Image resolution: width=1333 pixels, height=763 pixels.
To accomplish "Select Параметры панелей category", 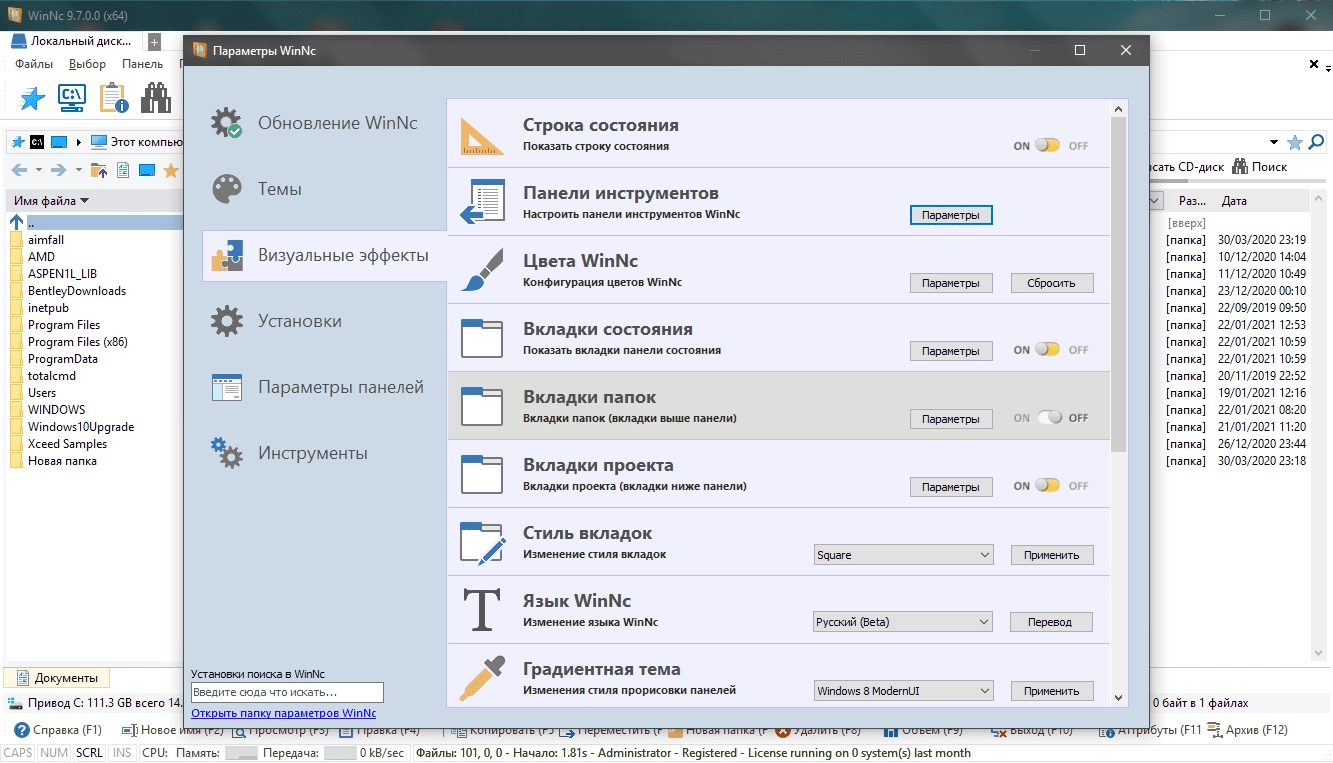I will point(324,387).
